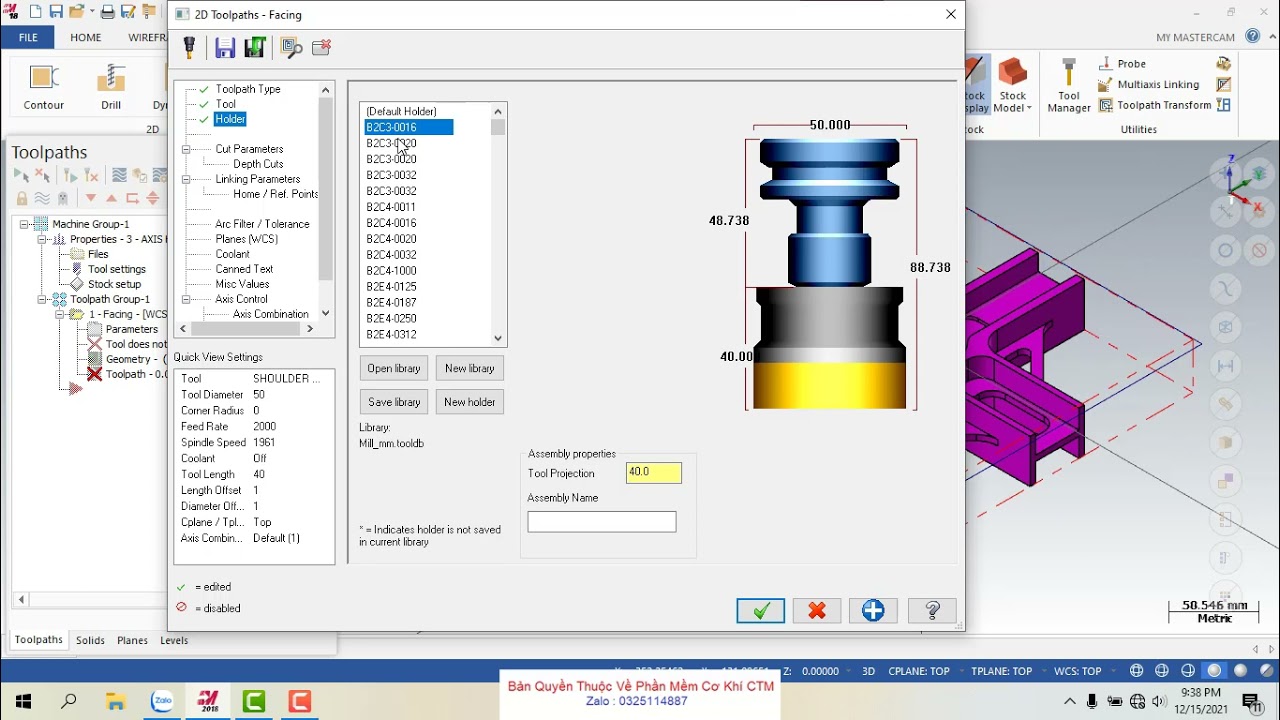Click the Save library button
The width and height of the screenshot is (1280, 720).
pyautogui.click(x=394, y=402)
